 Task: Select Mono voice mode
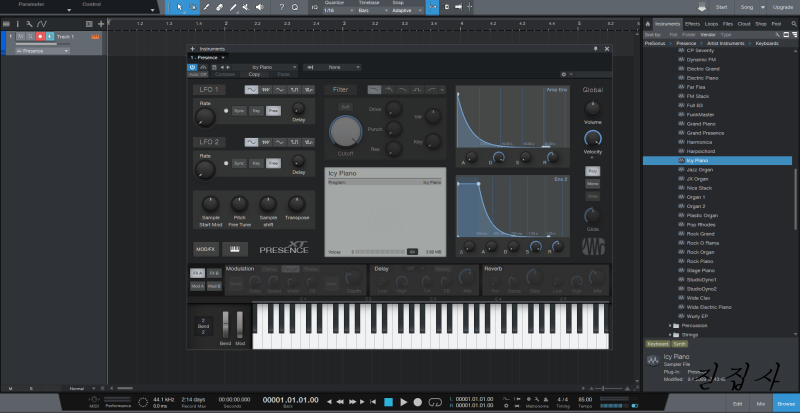(x=592, y=184)
